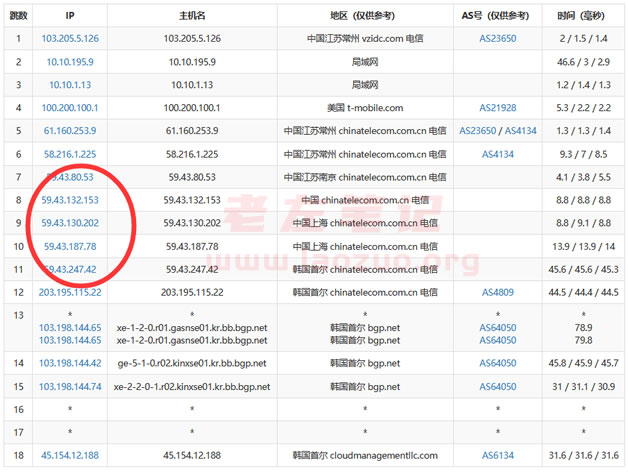The image size is (628, 472).
Task: Open the AS6134 link
Action: 498,456
